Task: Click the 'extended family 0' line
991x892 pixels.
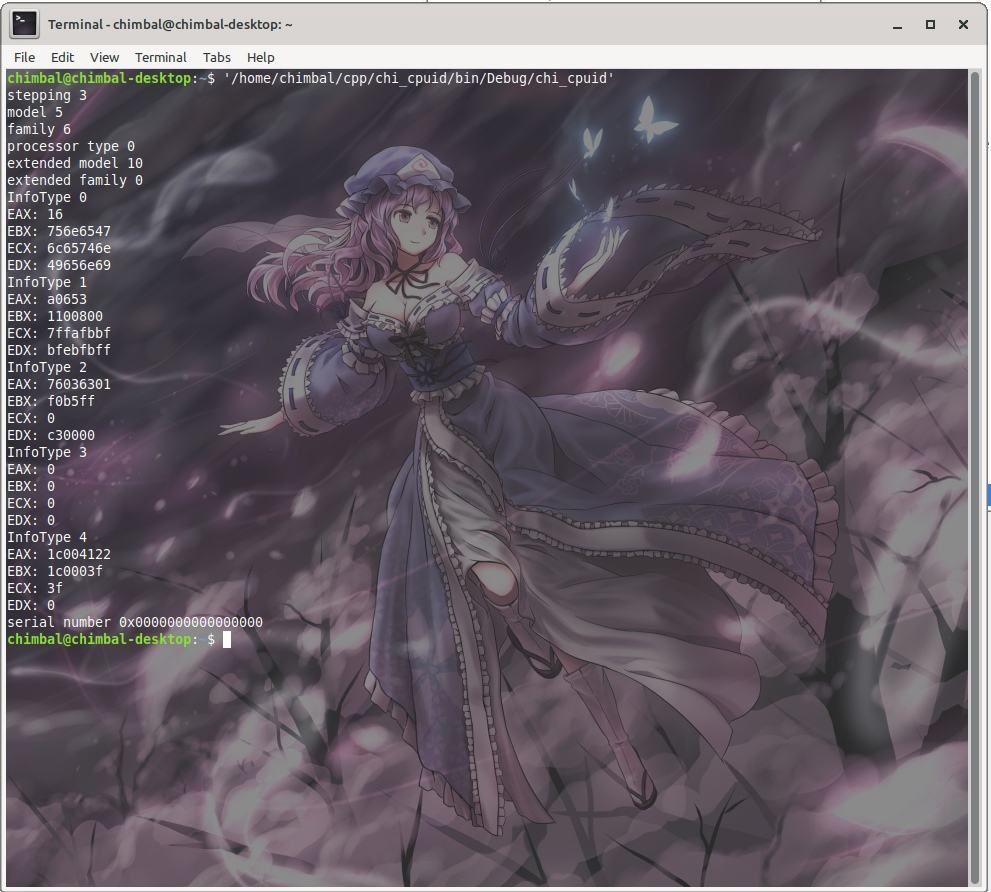Action: [75, 181]
